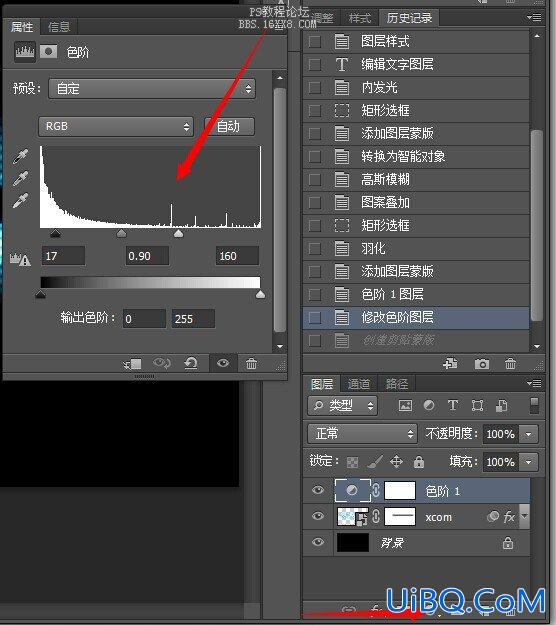Toggle history brush source for 高斯模糊

pos(315,180)
